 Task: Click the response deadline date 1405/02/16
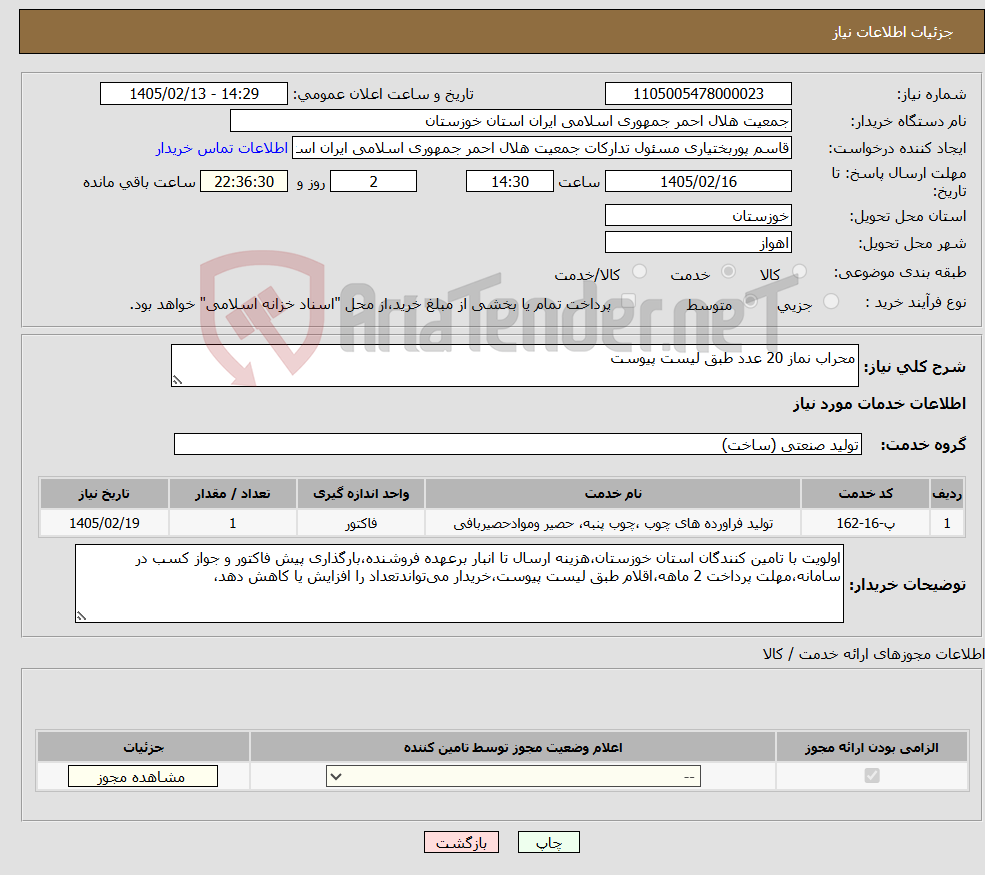[x=698, y=182]
